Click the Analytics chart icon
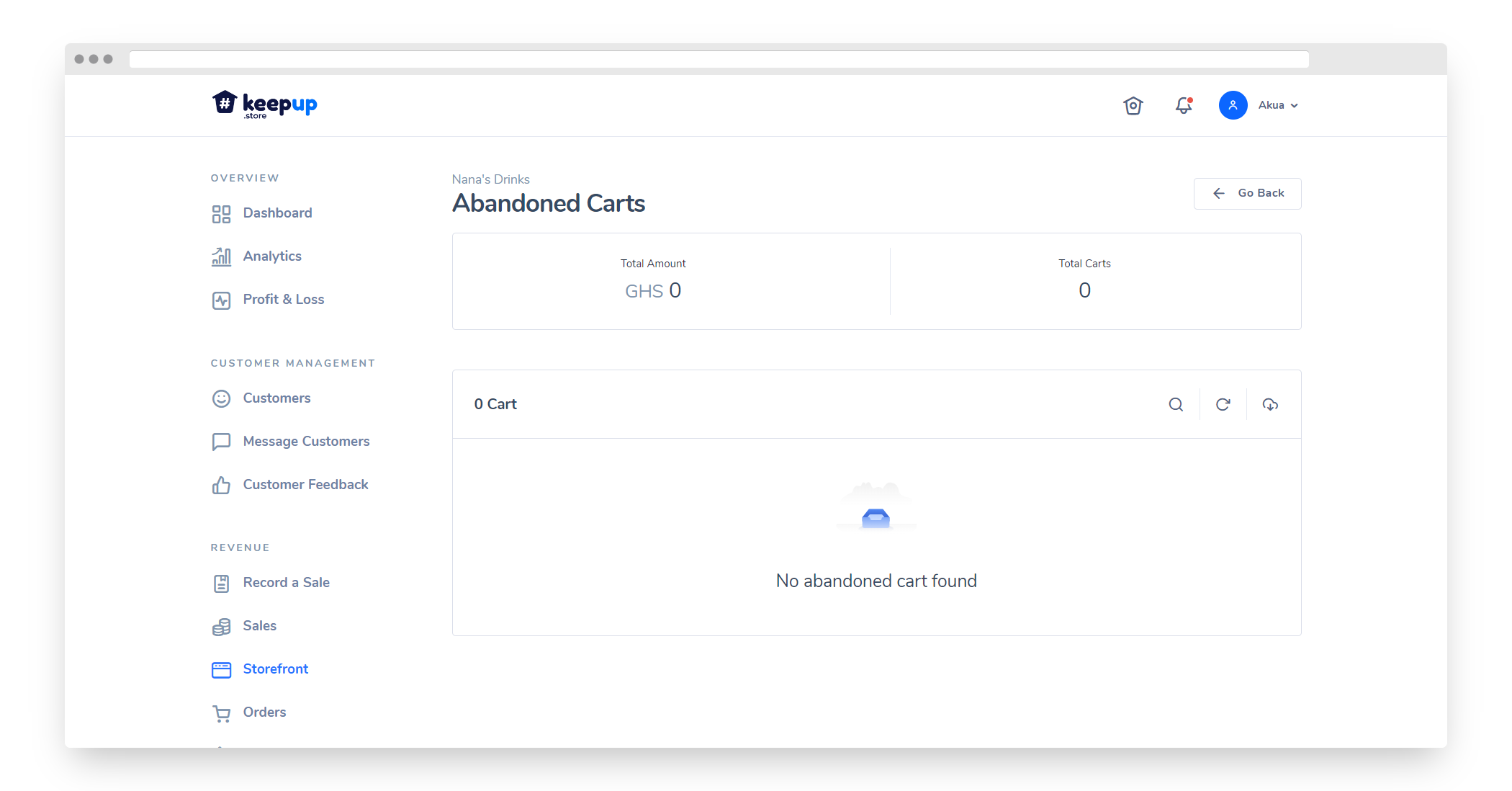1512x791 pixels. 221,256
